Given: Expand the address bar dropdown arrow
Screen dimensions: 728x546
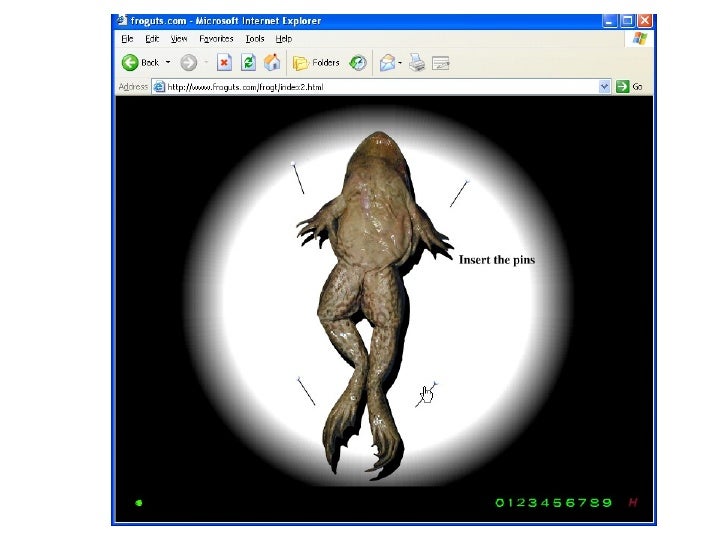Looking at the screenshot, I should [604, 86].
